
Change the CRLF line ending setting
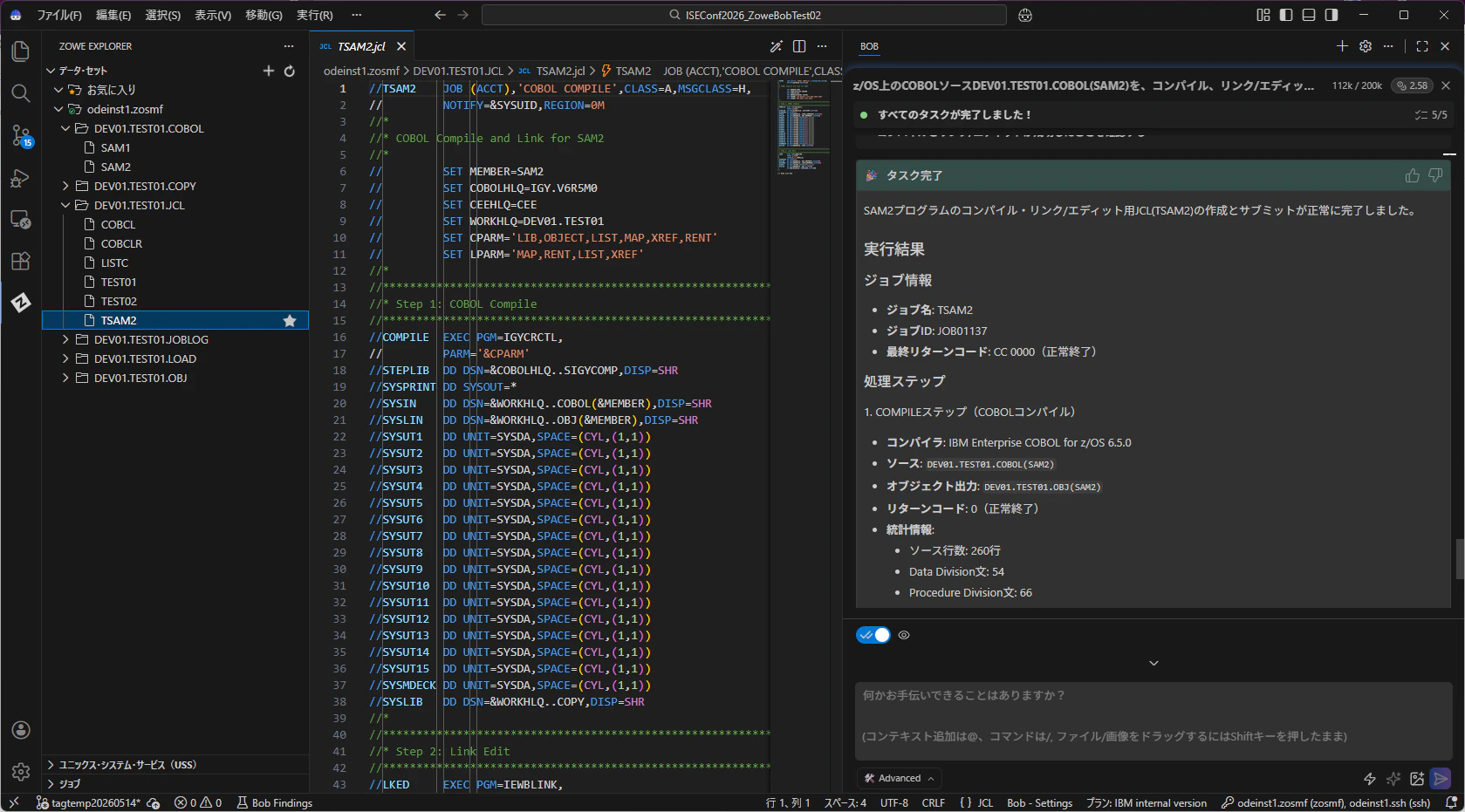(934, 802)
